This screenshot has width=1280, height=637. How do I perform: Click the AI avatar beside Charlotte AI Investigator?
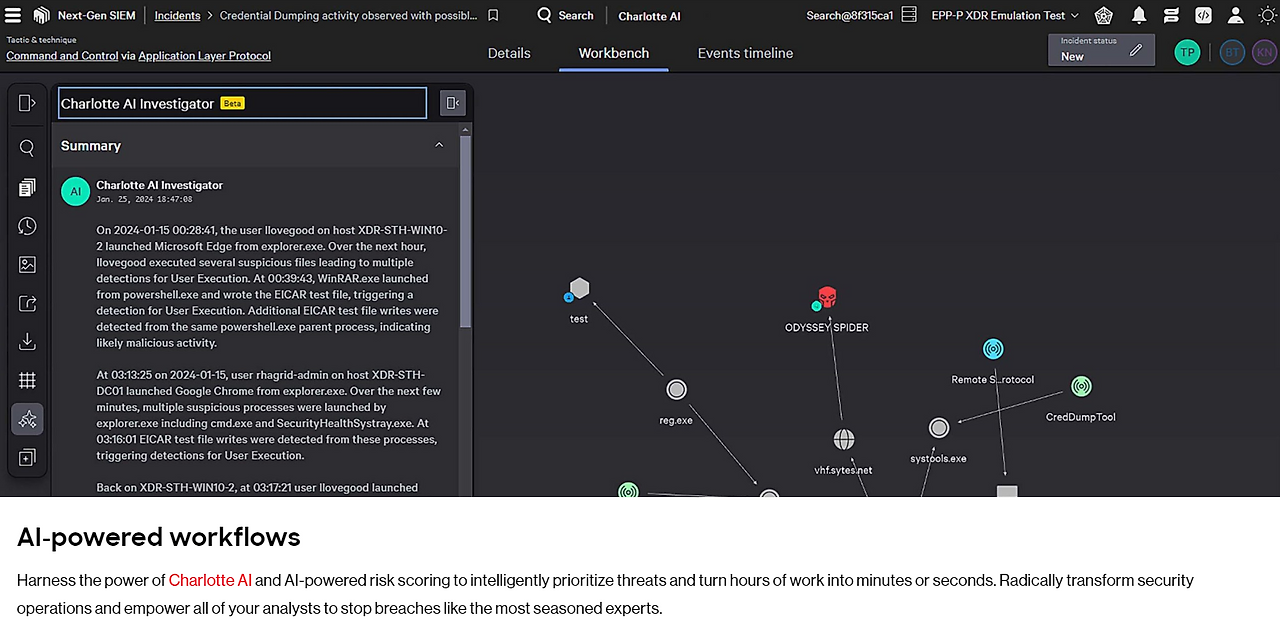click(75, 191)
